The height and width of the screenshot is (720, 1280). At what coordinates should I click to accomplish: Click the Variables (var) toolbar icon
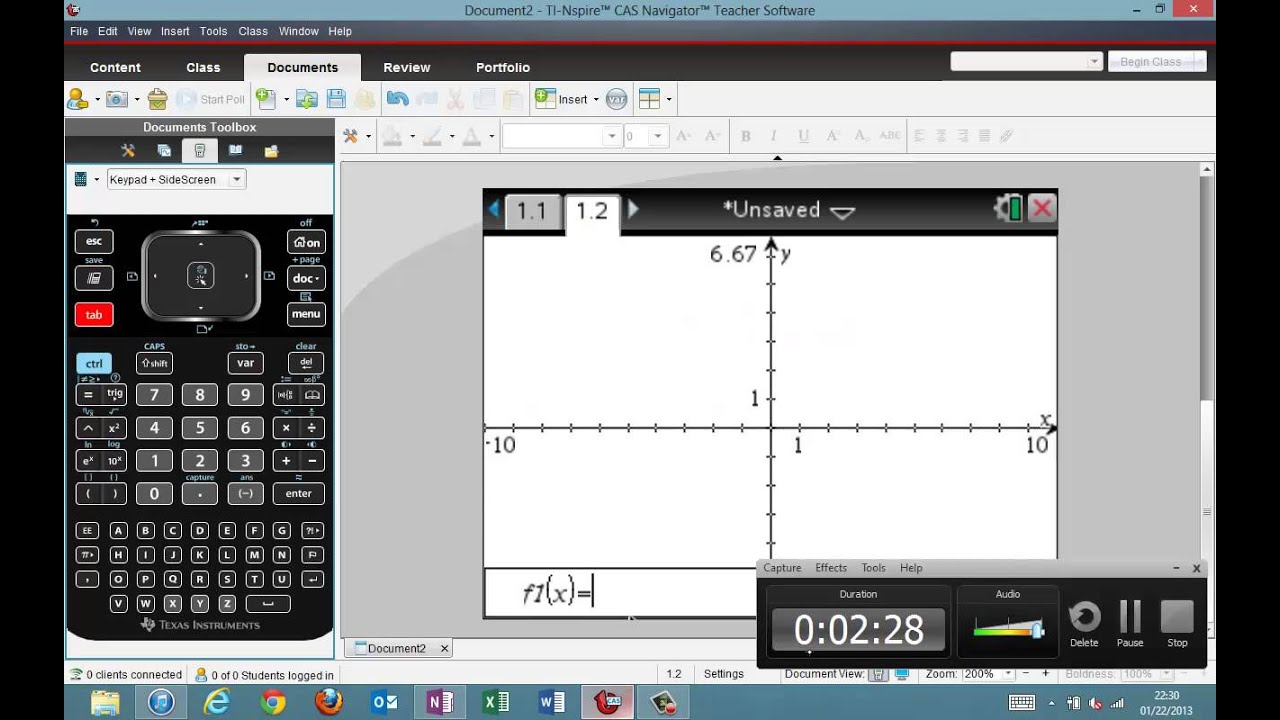tap(616, 99)
